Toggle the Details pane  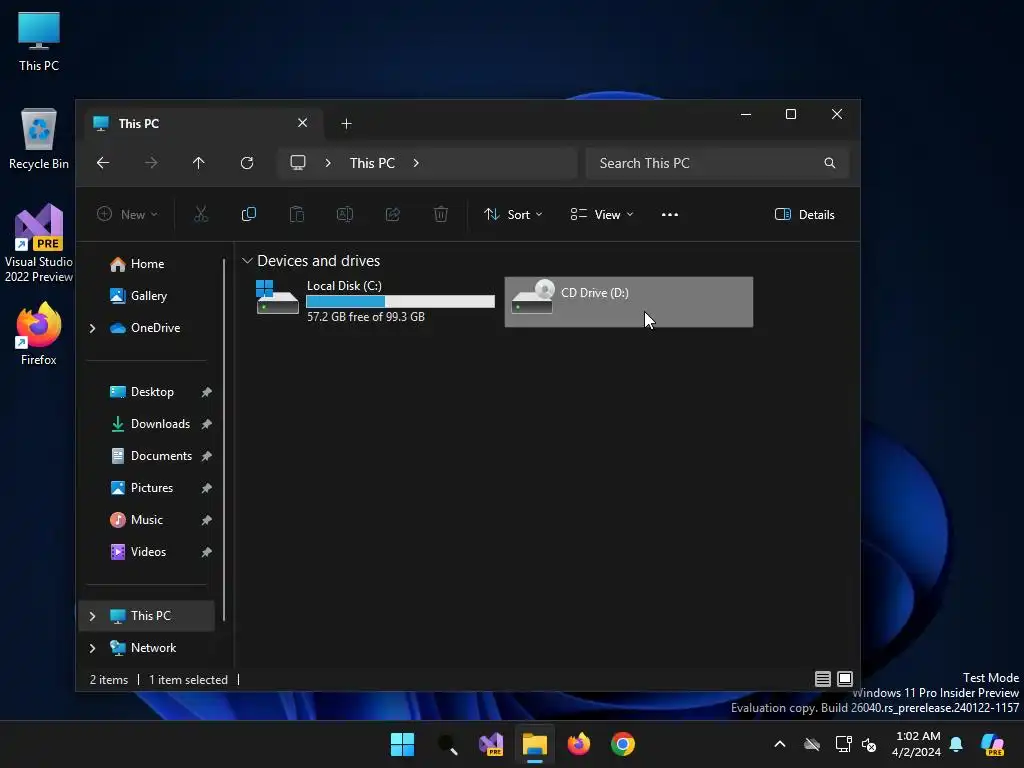(x=805, y=214)
